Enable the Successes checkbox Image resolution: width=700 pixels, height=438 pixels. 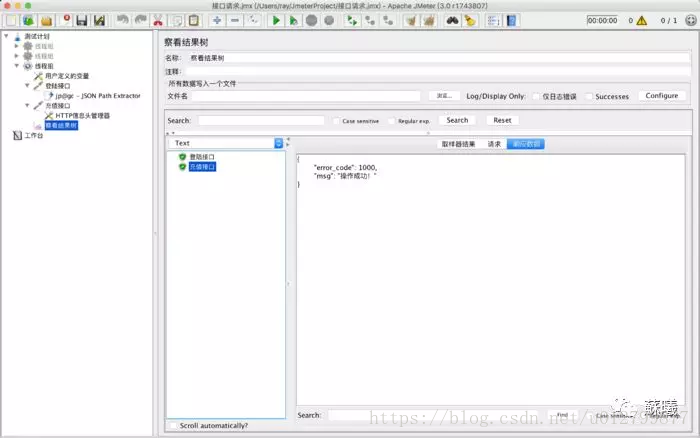tap(589, 96)
